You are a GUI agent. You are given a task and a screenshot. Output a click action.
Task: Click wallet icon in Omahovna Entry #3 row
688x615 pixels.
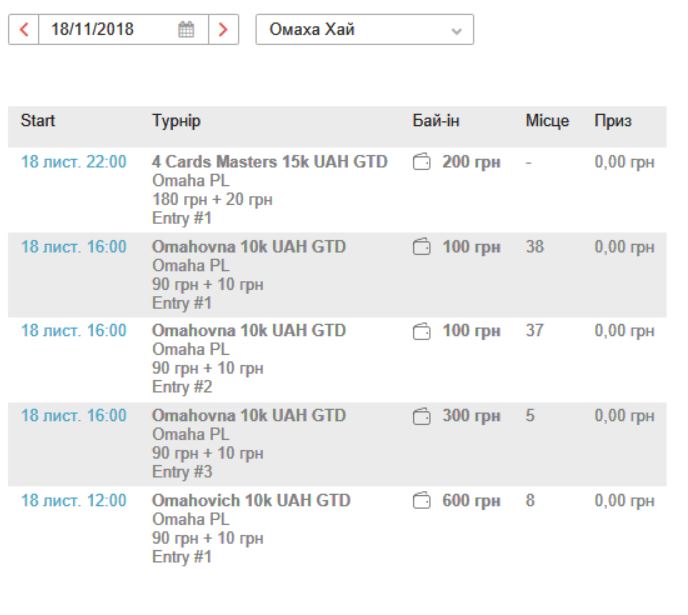pyautogui.click(x=422, y=416)
